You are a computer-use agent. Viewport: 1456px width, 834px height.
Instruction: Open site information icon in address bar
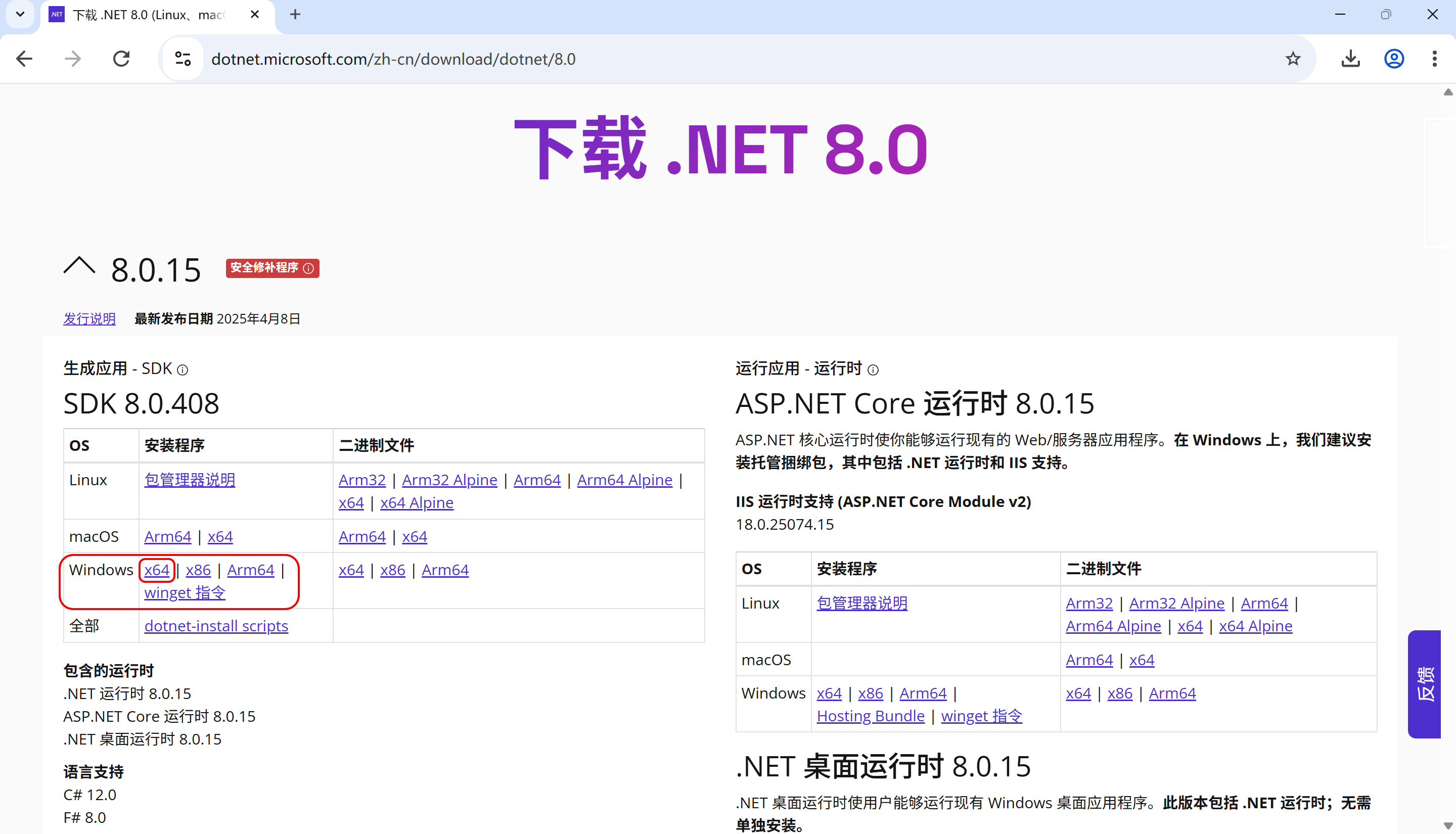coord(183,59)
